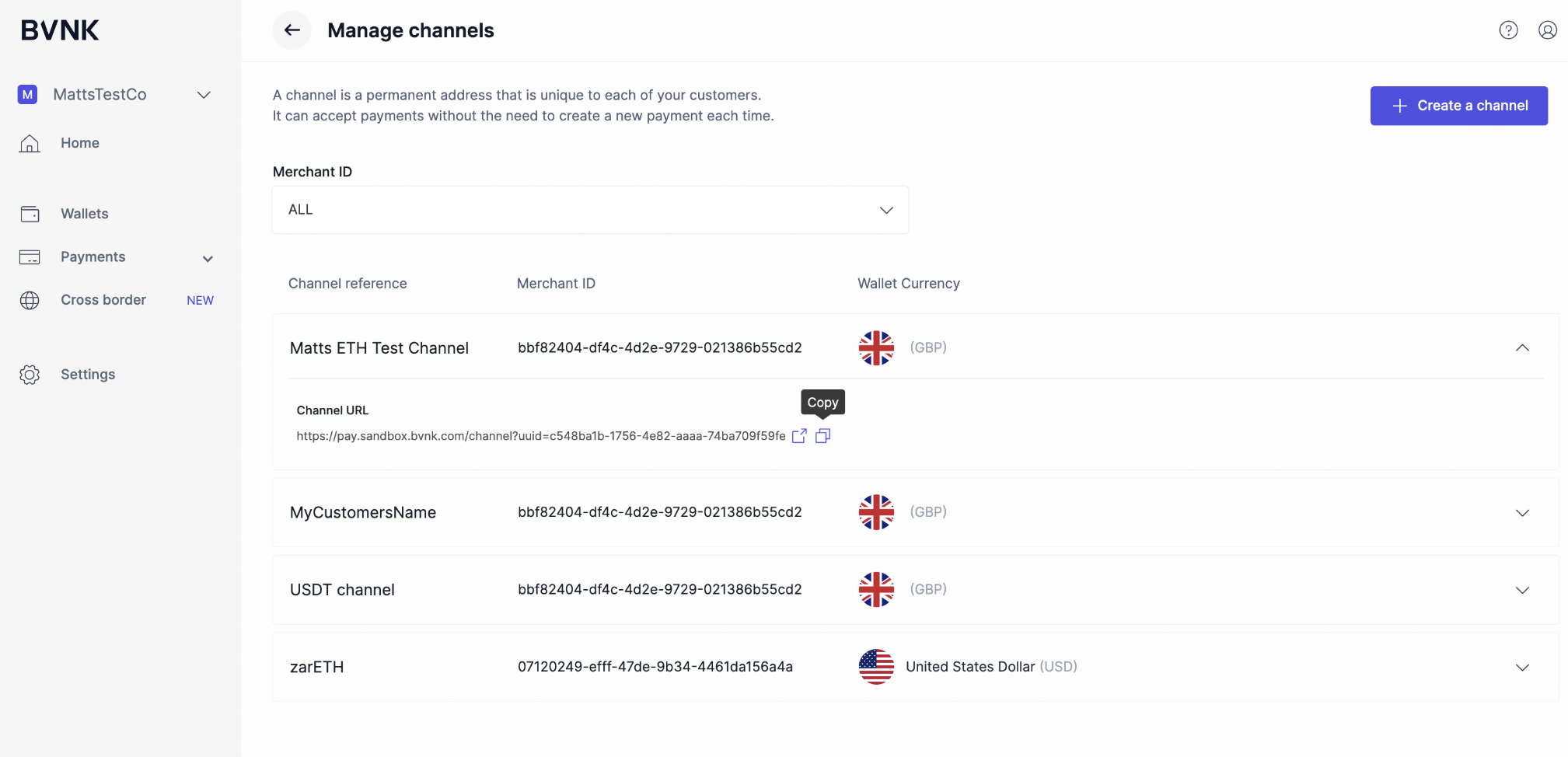Open the MattsTestCo account switcher

[115, 95]
